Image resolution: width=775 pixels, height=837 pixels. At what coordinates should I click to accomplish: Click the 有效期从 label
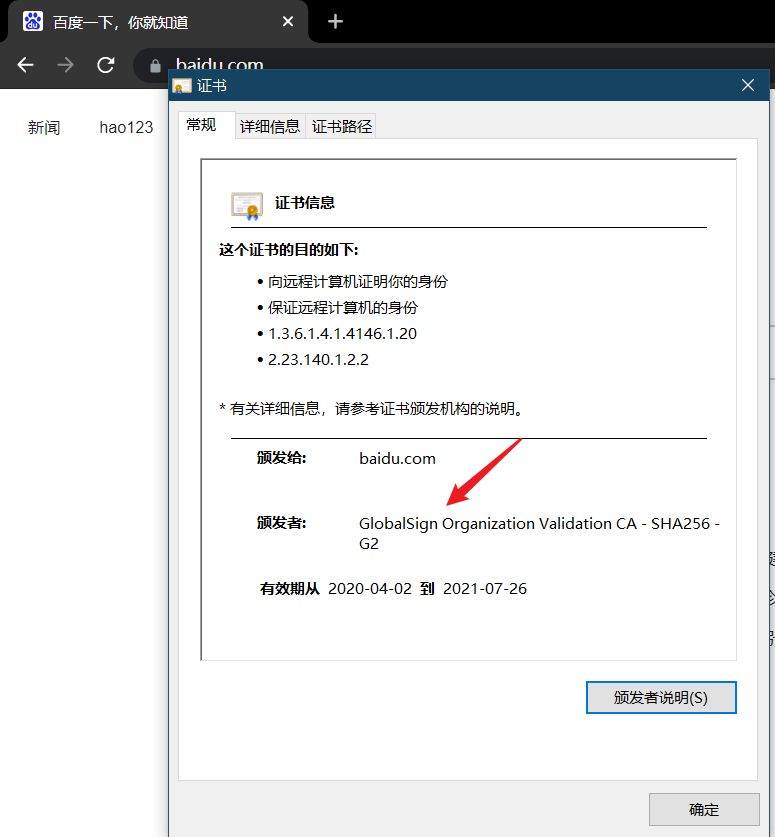click(289, 589)
